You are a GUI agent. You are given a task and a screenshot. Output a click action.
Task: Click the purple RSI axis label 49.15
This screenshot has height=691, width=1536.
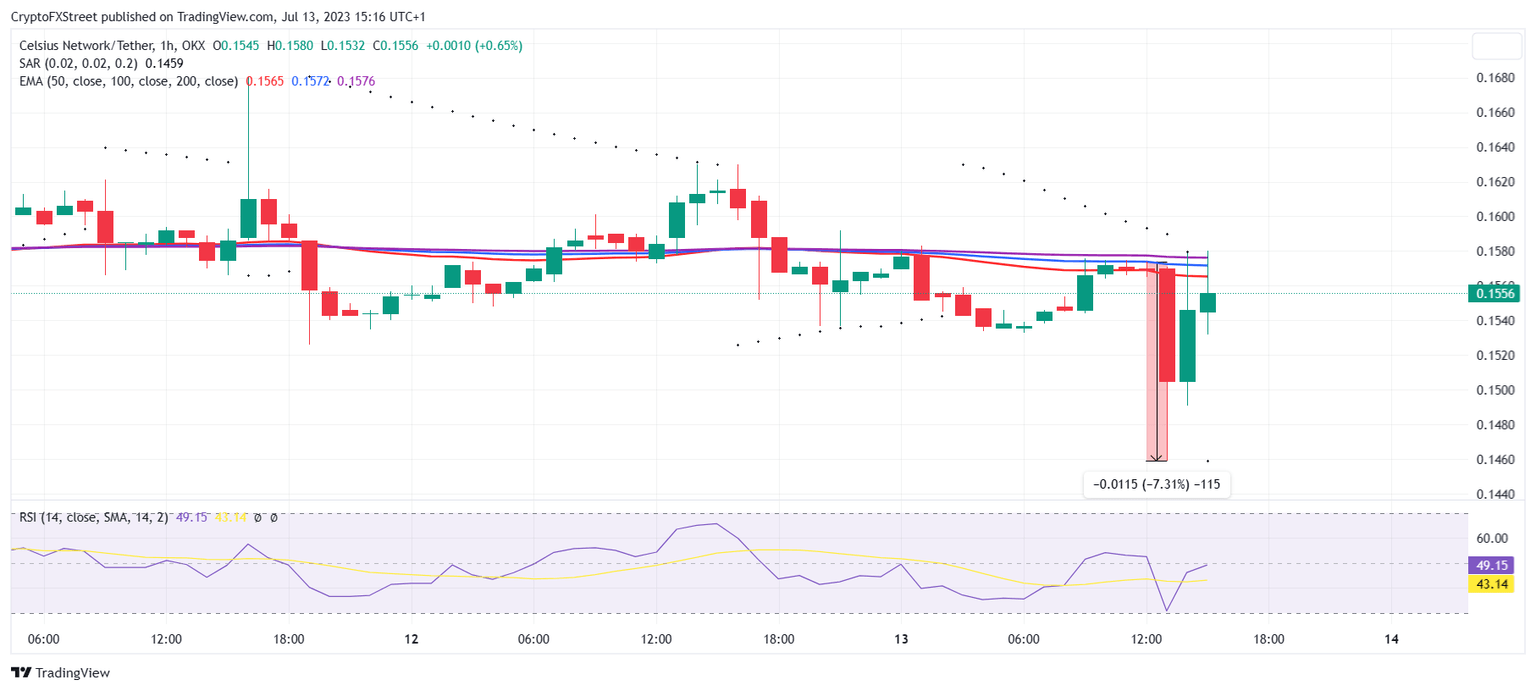1492,565
